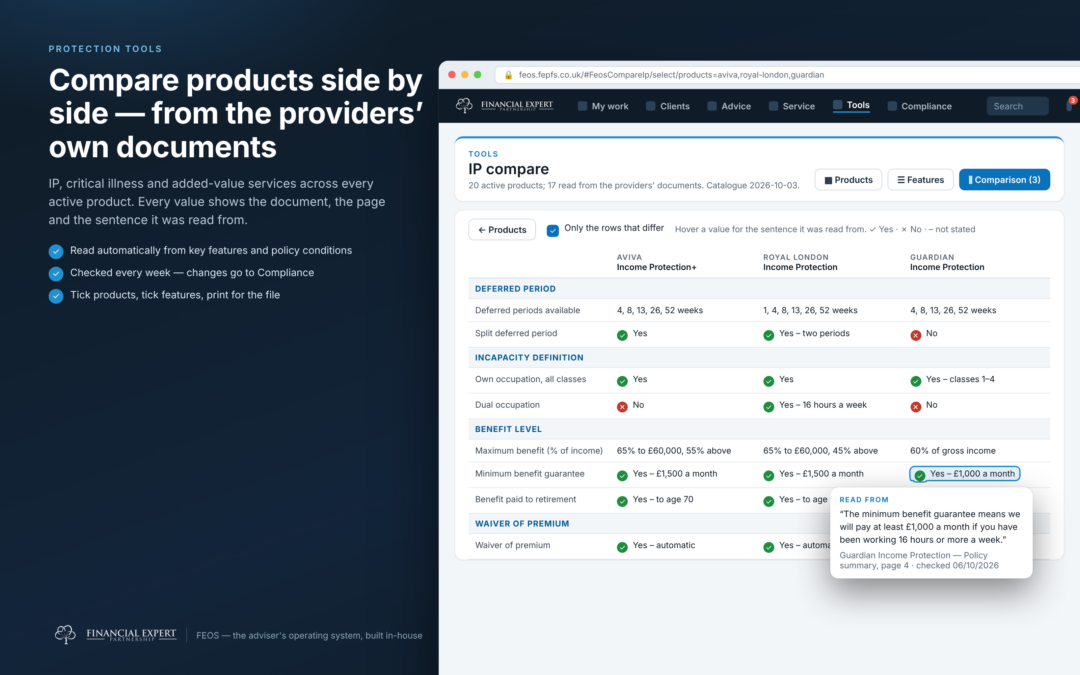Select the Tools nav item

tap(851, 105)
